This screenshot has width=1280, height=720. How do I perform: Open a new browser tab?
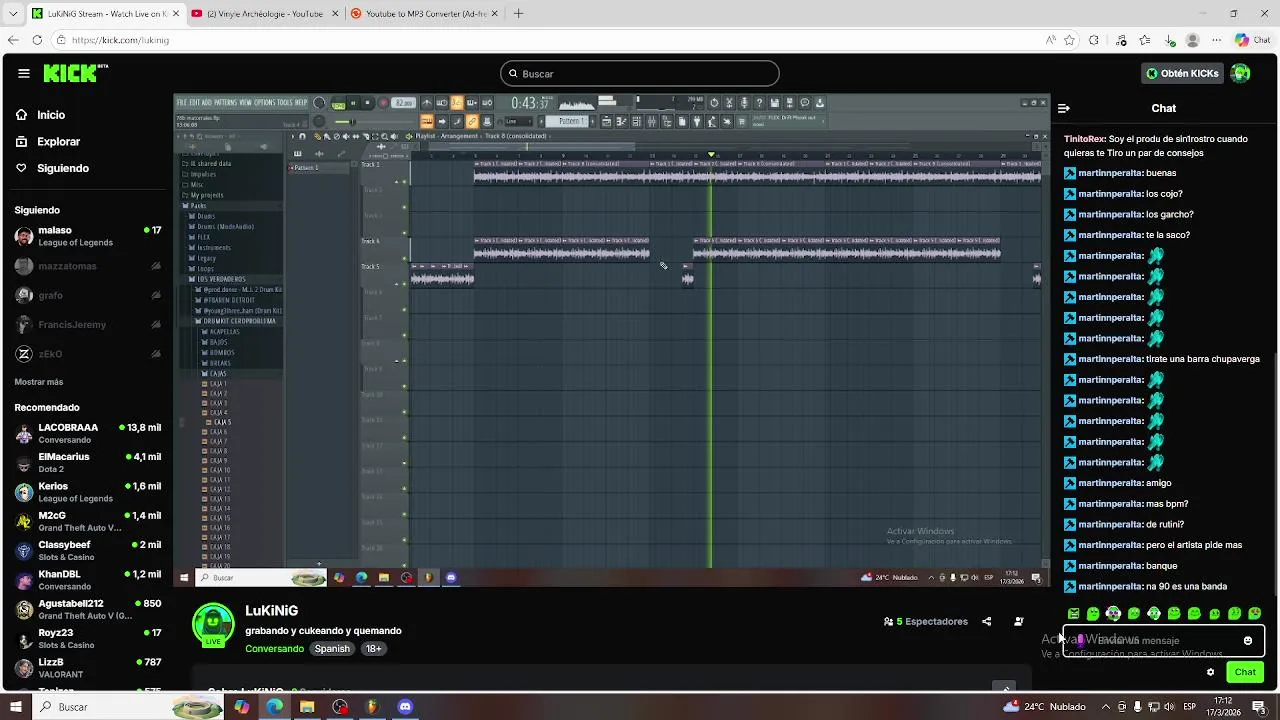518,14
